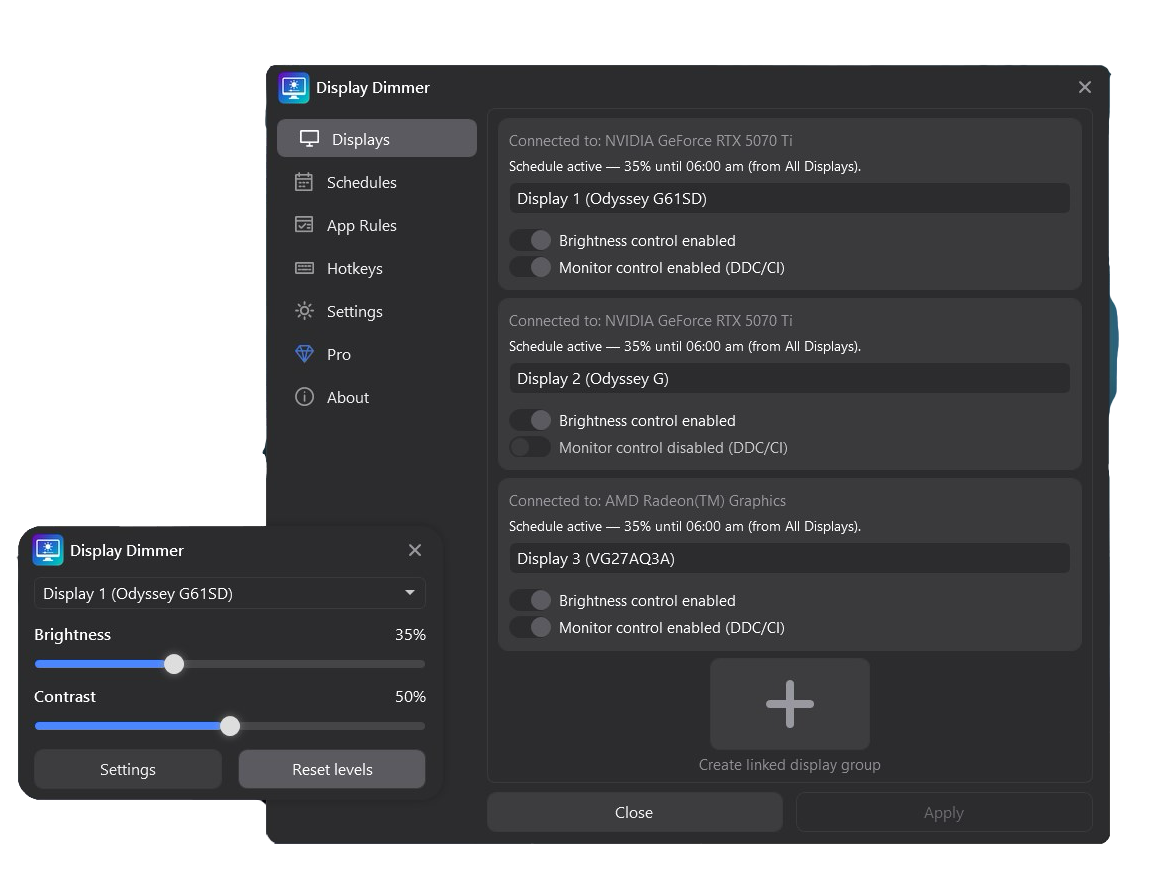
Task: Toggle brightness control for Display 2
Action: tap(530, 420)
